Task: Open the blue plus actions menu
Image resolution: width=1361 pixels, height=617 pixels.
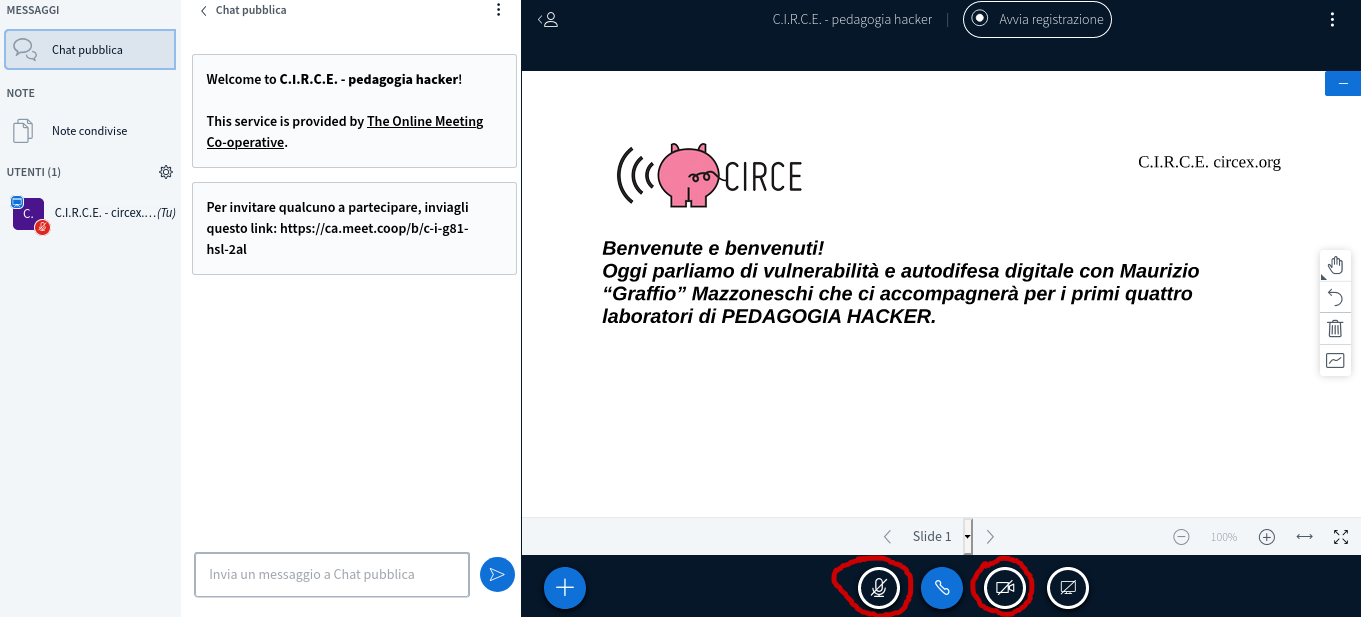Action: (x=565, y=588)
